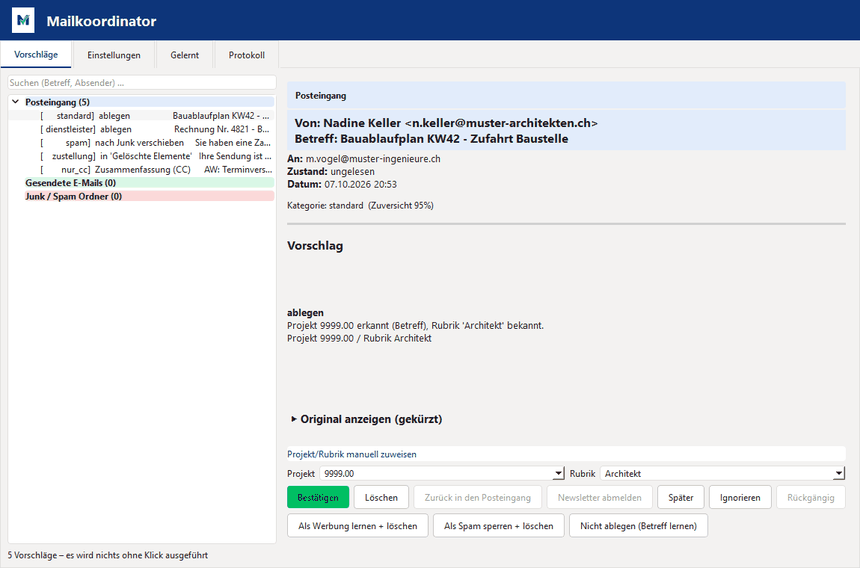Click the status bar text 5 Vorschläge
This screenshot has width=860, height=568.
coord(108,555)
